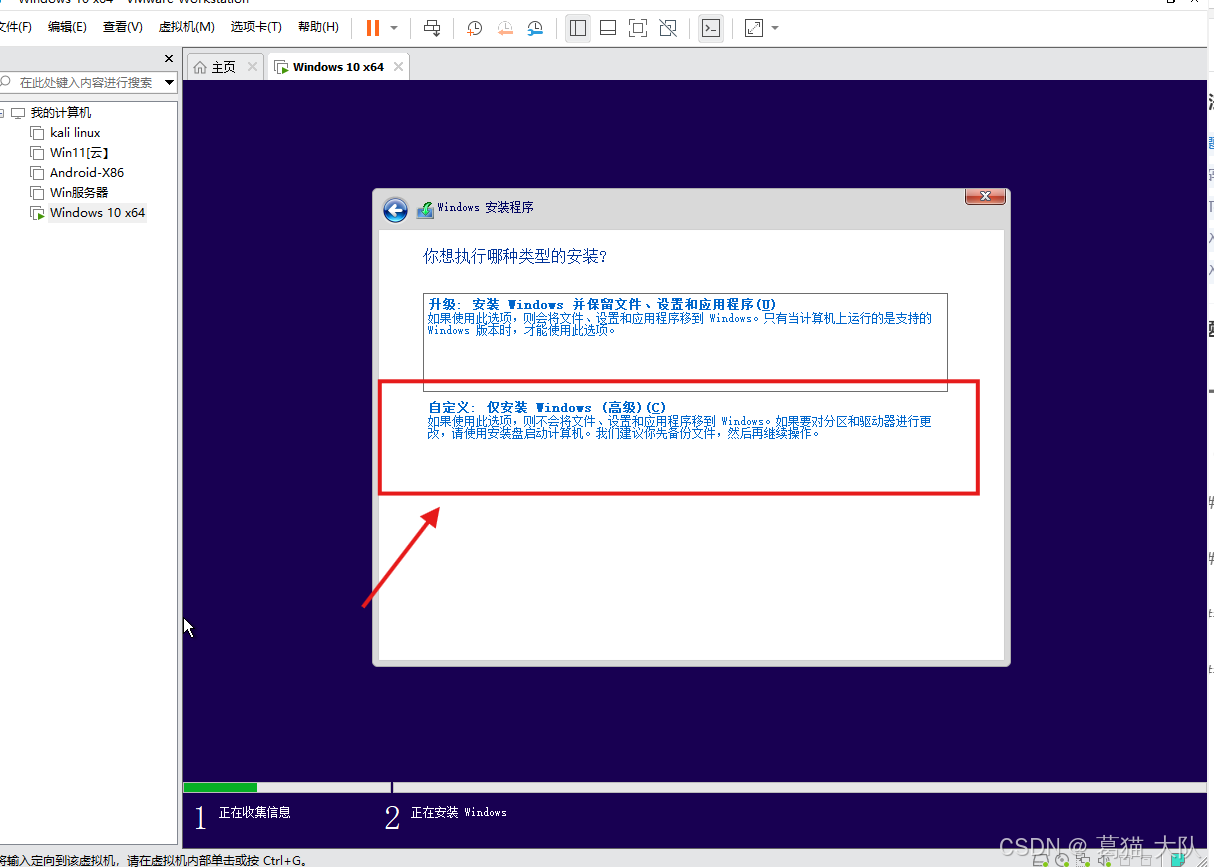
Task: Select the Win服务器 virtual machine
Action: 79,193
